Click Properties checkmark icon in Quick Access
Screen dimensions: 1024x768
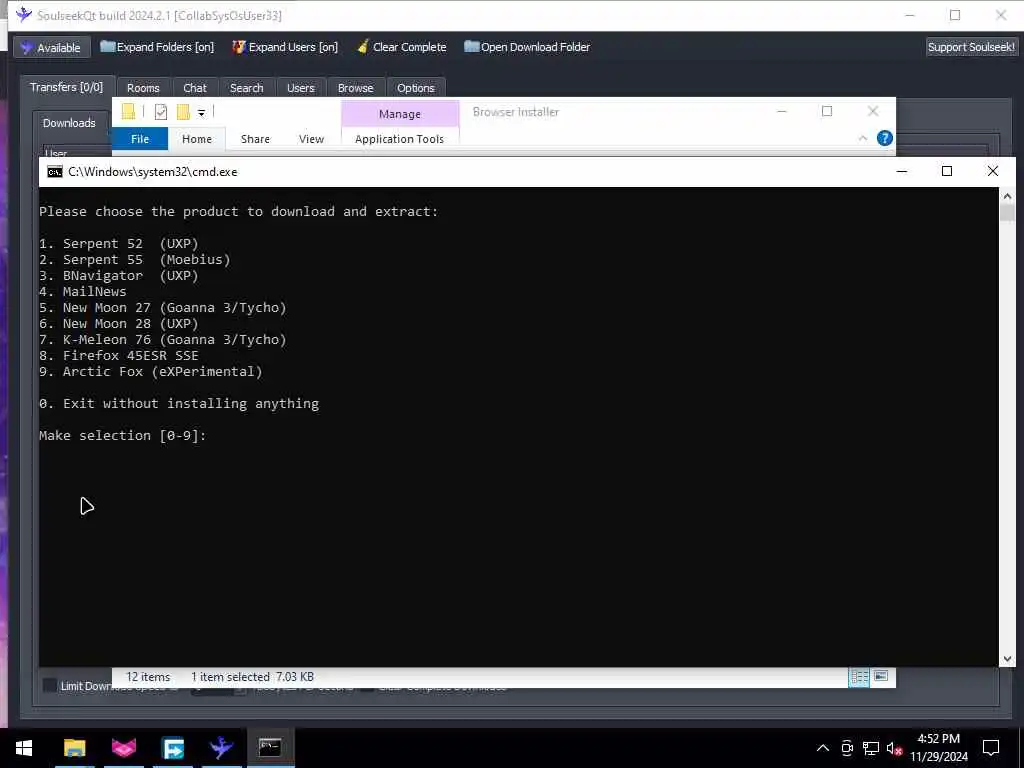[161, 112]
